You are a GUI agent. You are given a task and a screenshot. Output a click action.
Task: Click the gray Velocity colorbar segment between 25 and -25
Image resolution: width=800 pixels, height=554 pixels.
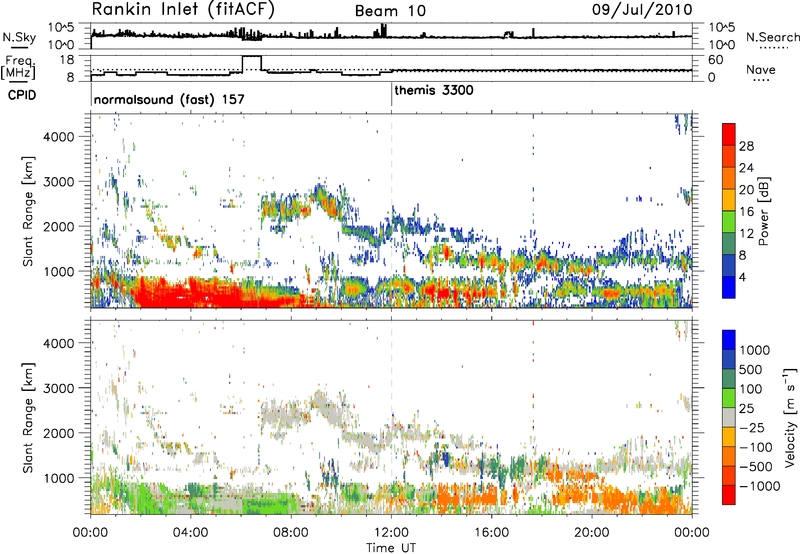729,417
